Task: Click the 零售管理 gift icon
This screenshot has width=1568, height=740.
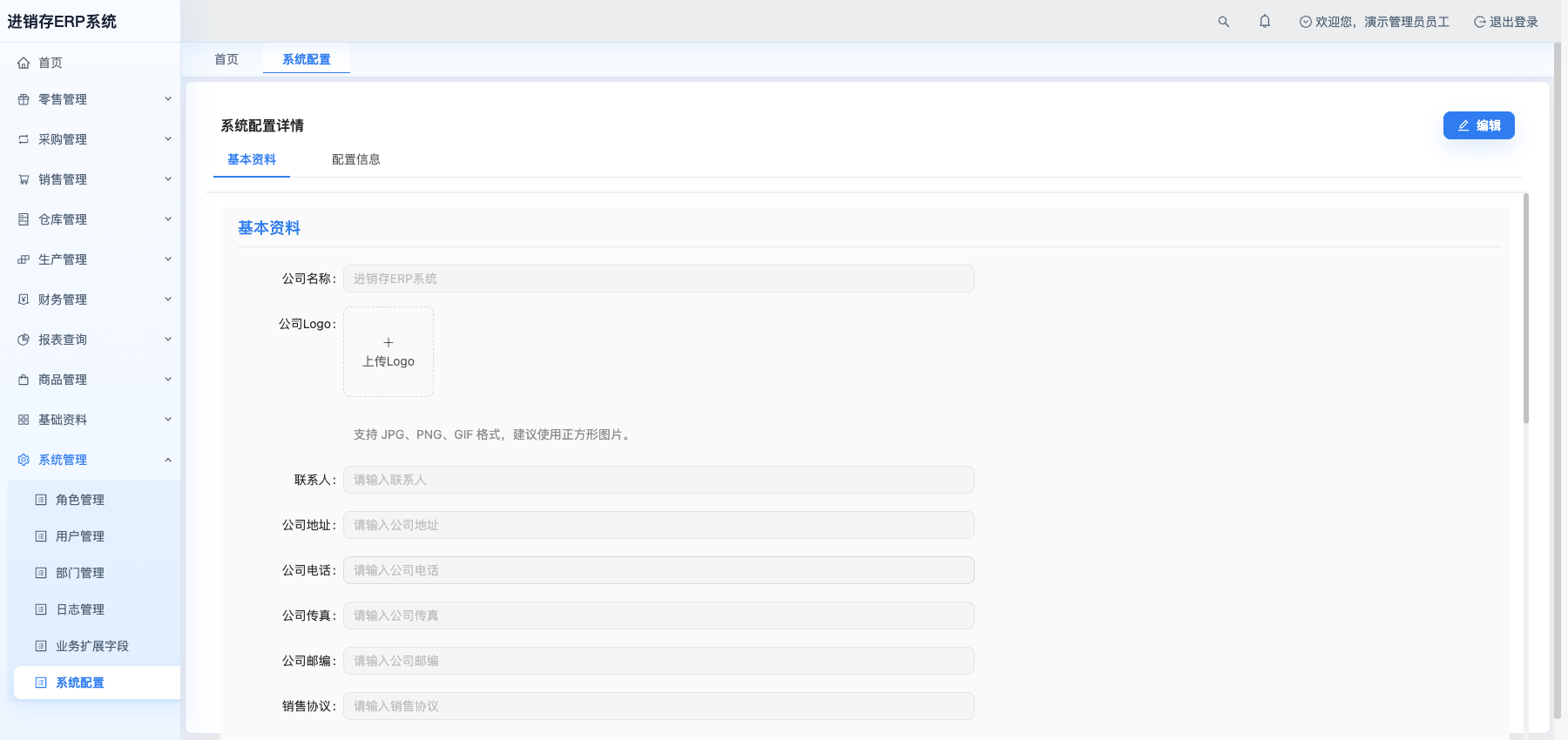Action: pos(24,99)
